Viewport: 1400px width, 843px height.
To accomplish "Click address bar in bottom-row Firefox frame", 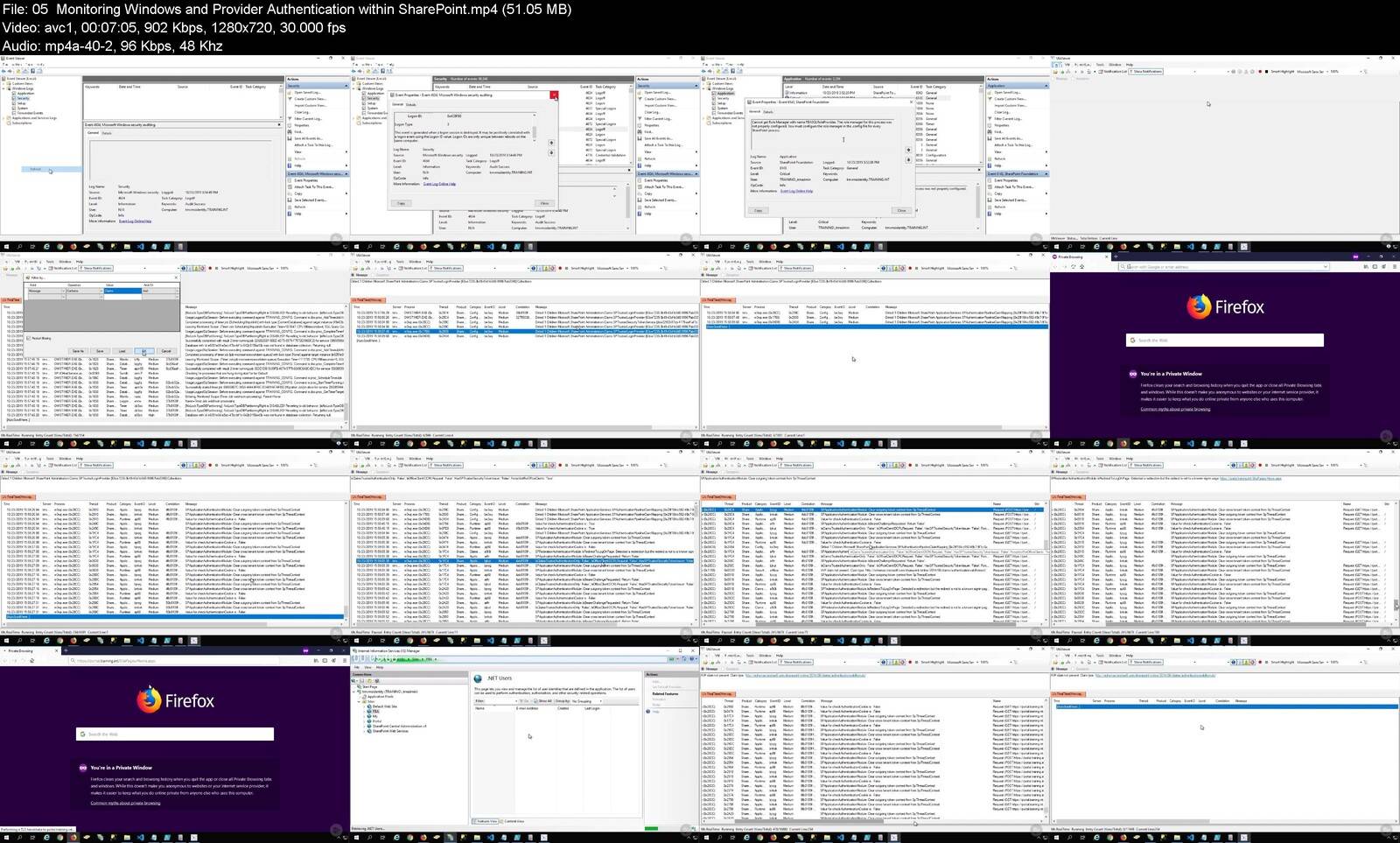I will [x=175, y=661].
